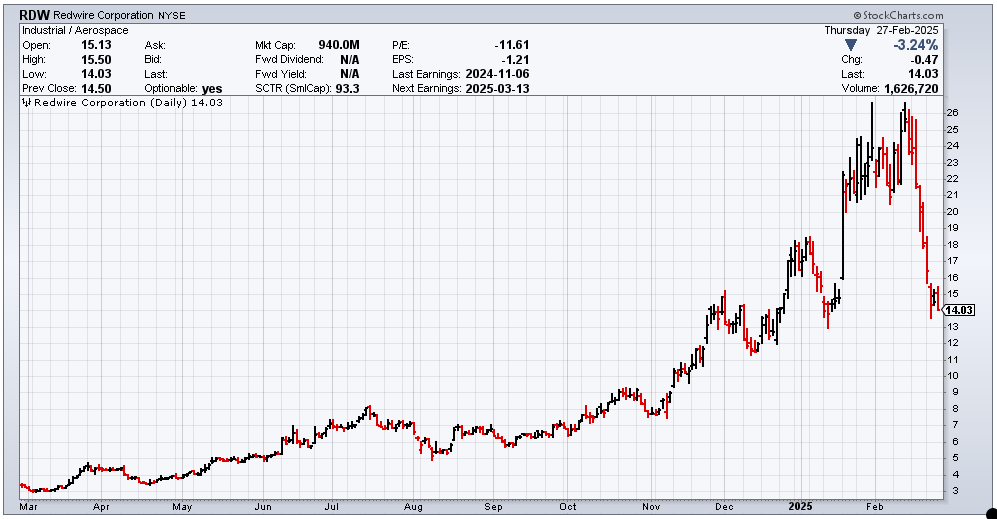Click the black dot at bottom-right corner
Viewport: 997px width, 519px height.
(x=990, y=512)
